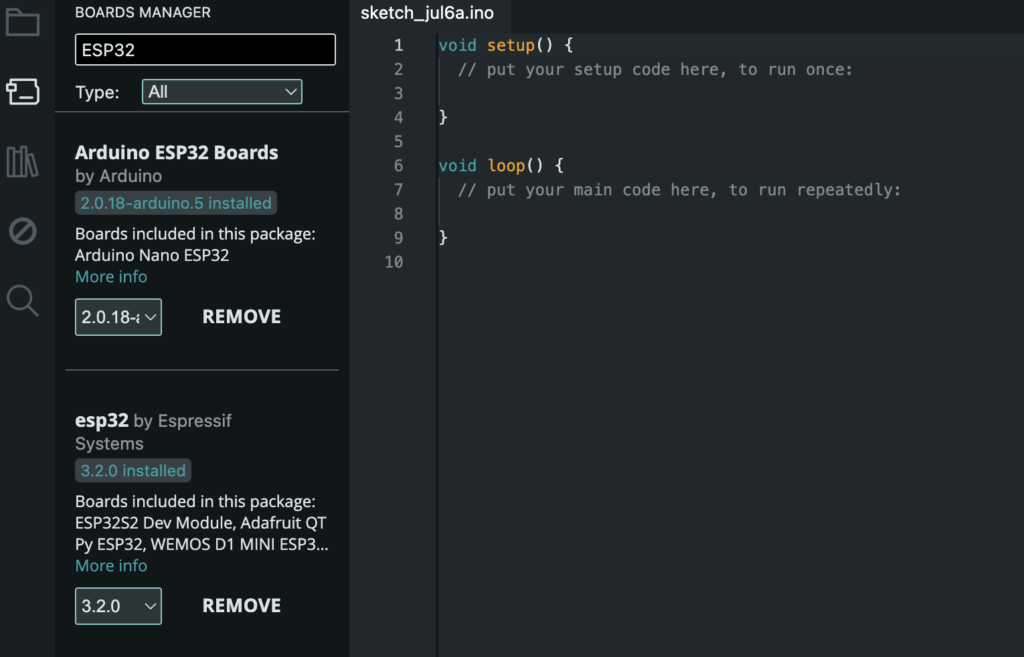
Task: Open the Type filter dropdown showing All
Action: tap(222, 92)
